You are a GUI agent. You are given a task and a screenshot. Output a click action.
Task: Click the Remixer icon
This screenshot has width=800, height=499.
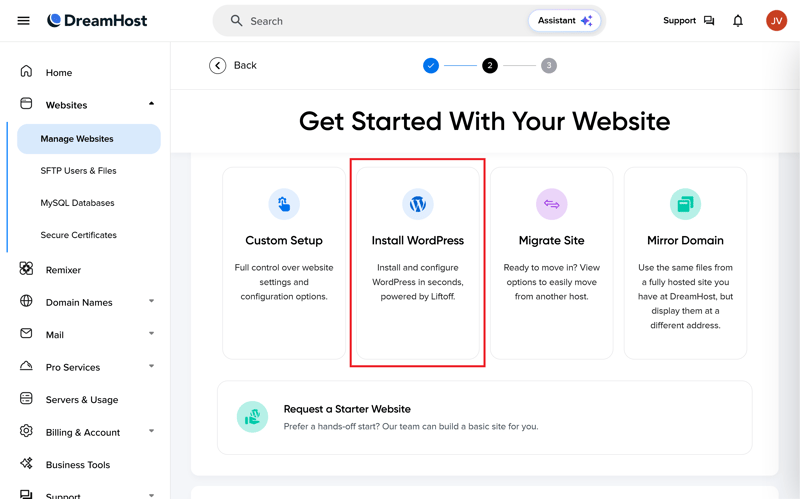tap(26, 268)
